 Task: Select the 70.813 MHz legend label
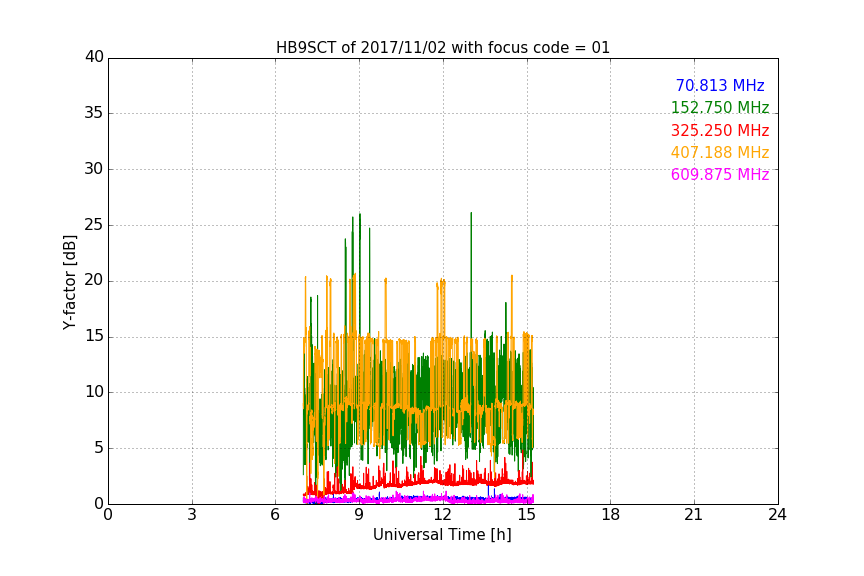(720, 85)
